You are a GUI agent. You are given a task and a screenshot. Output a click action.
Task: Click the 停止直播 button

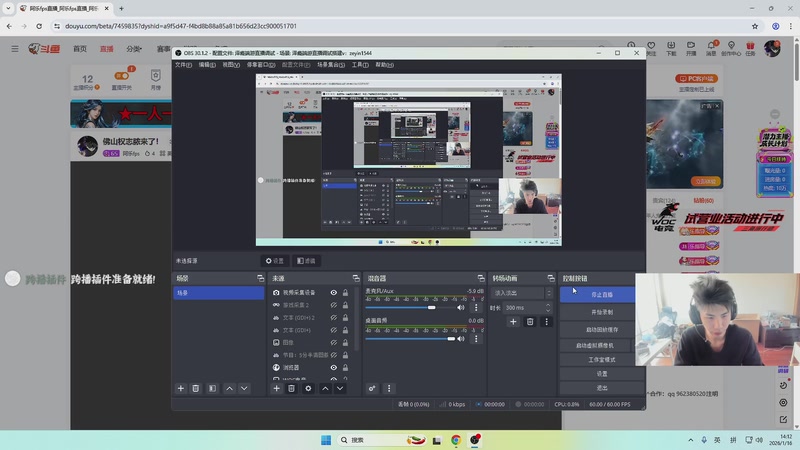pos(602,295)
